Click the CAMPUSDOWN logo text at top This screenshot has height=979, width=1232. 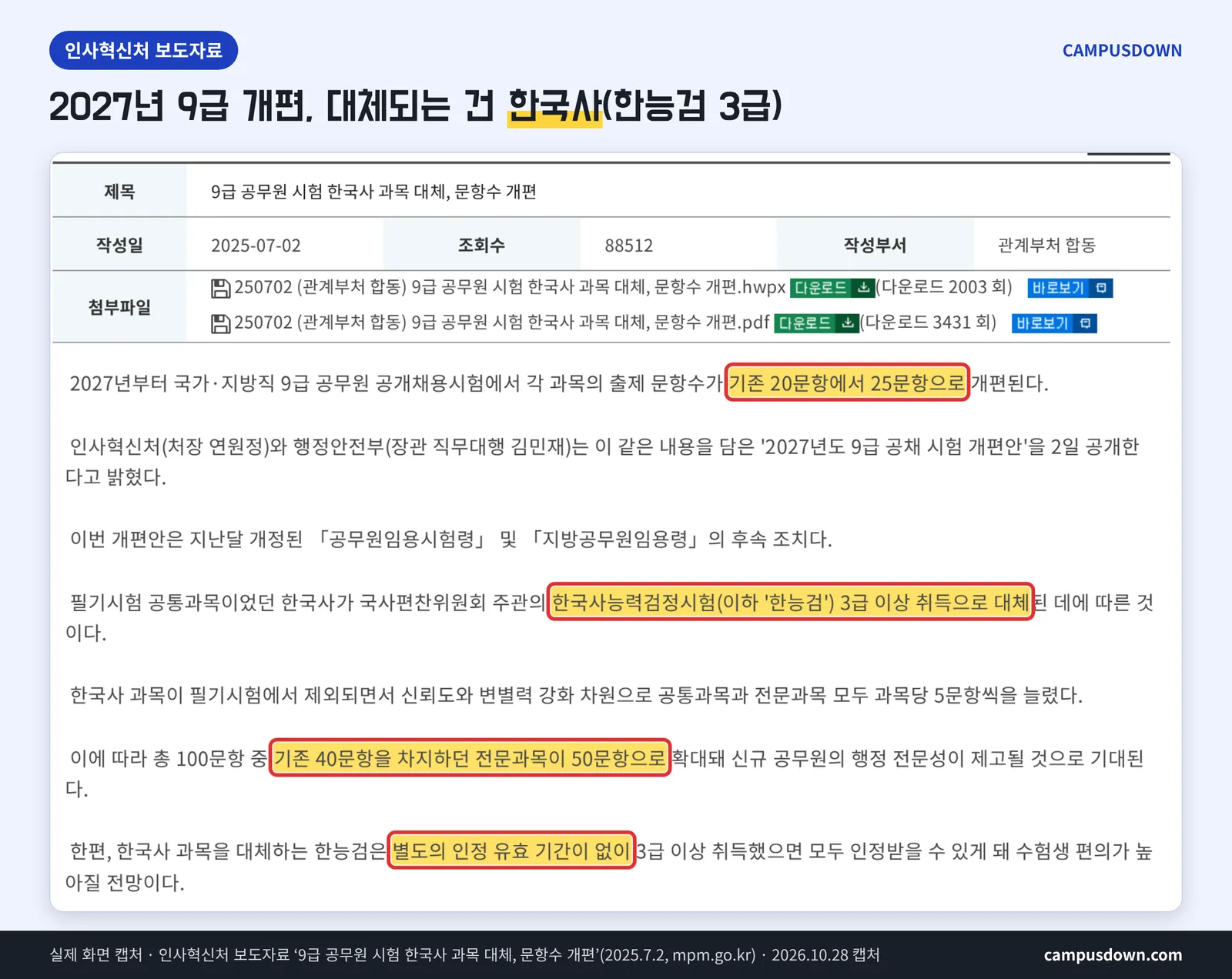1122,51
